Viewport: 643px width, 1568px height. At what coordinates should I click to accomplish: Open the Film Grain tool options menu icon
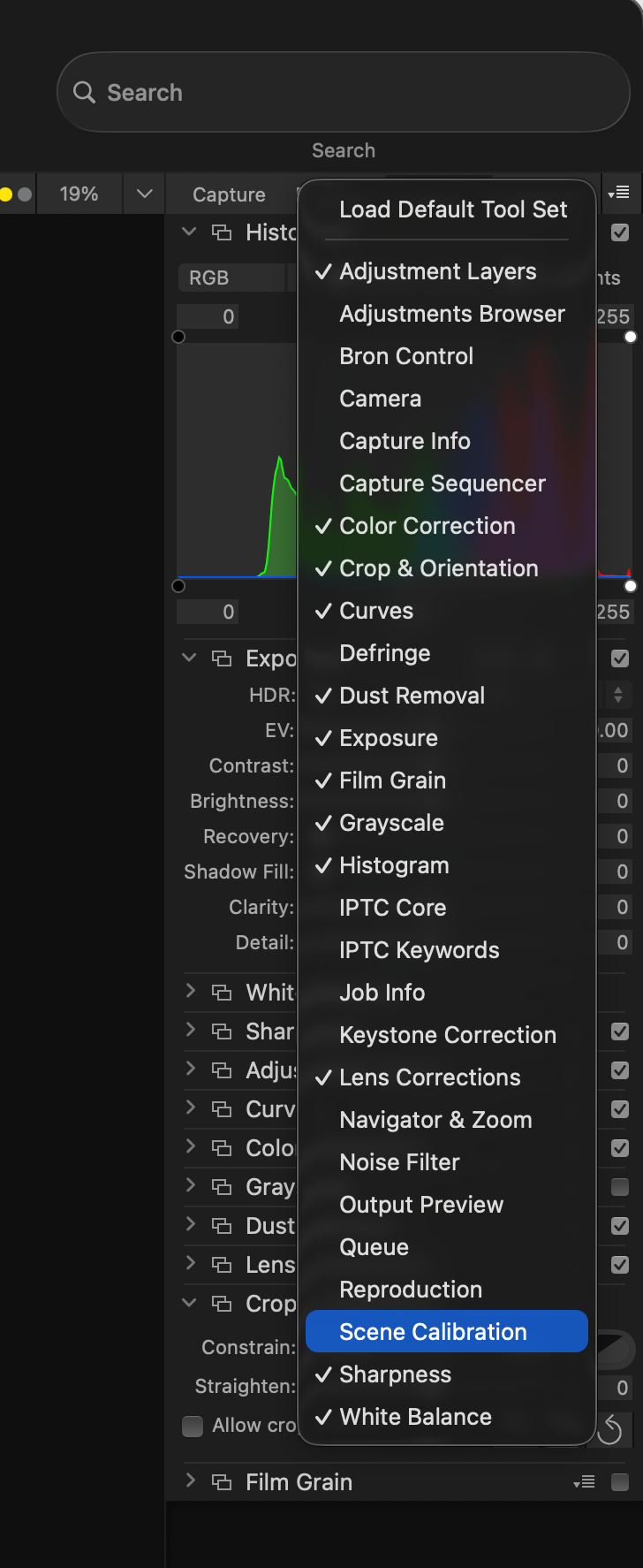[x=584, y=1482]
